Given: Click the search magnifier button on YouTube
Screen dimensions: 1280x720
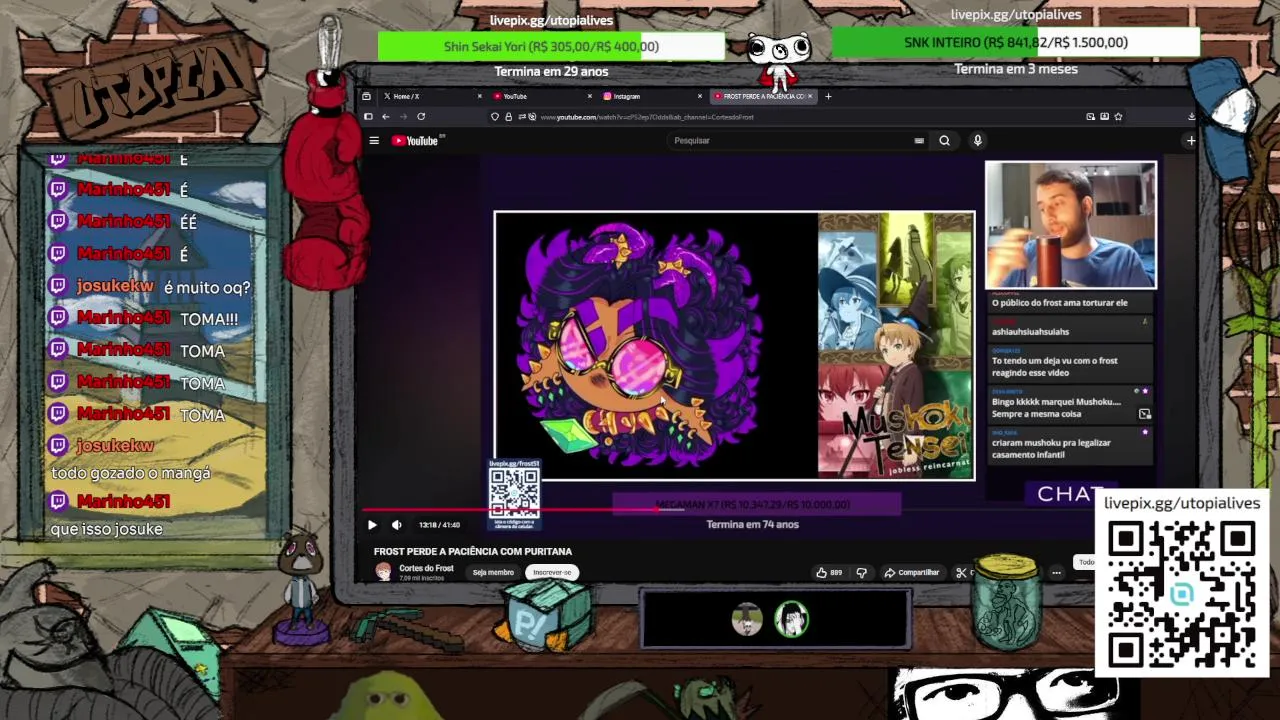Looking at the screenshot, I should pos(944,141).
